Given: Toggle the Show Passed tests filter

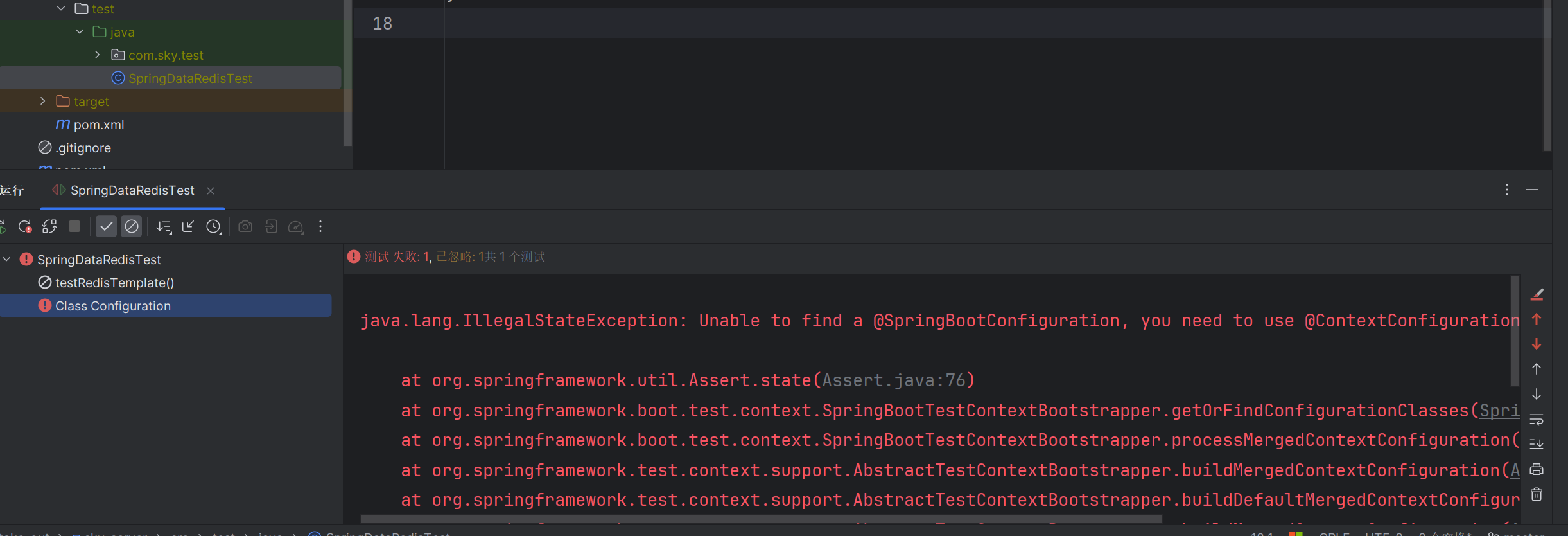Looking at the screenshot, I should 106,226.
